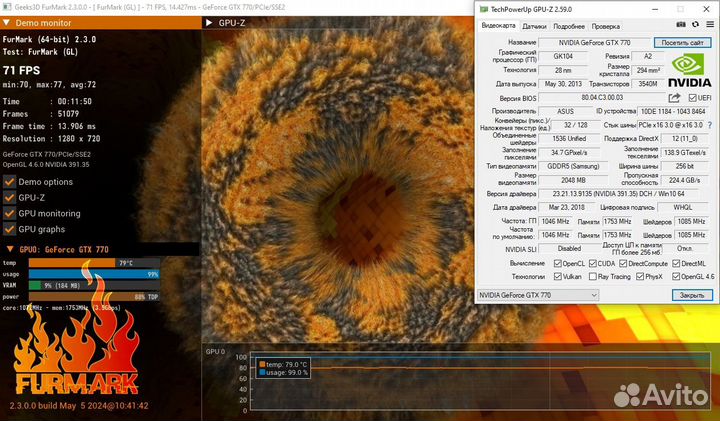Click the 2048 MB memory size field
Viewport: 720px width, 421px height.
click(573, 180)
